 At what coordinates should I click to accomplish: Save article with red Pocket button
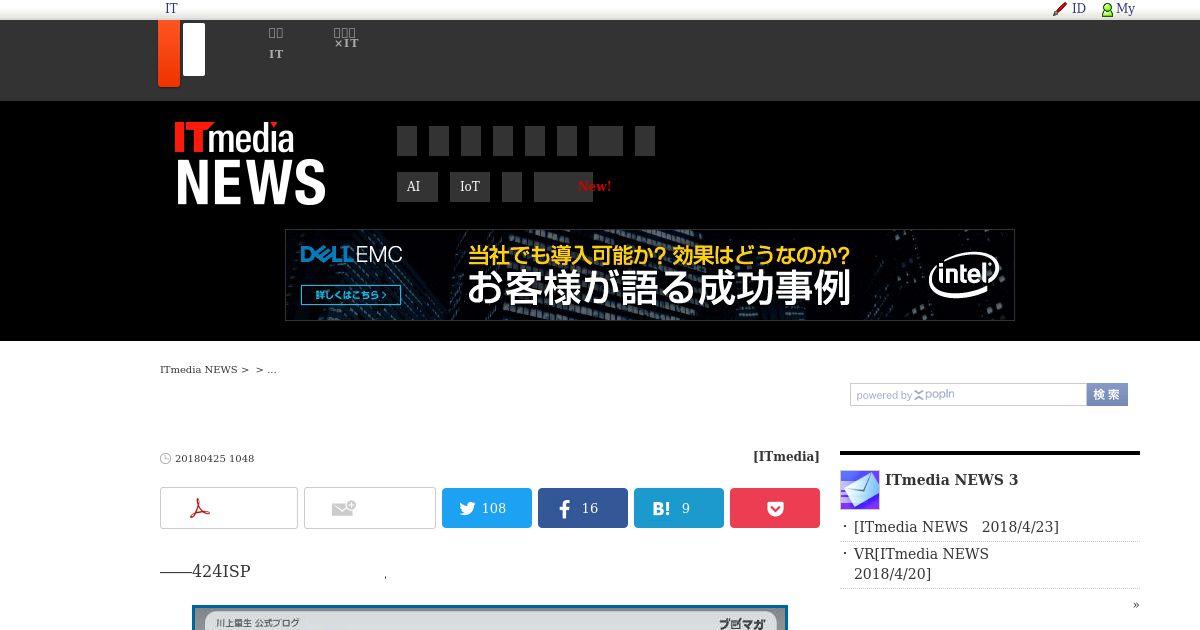point(775,508)
